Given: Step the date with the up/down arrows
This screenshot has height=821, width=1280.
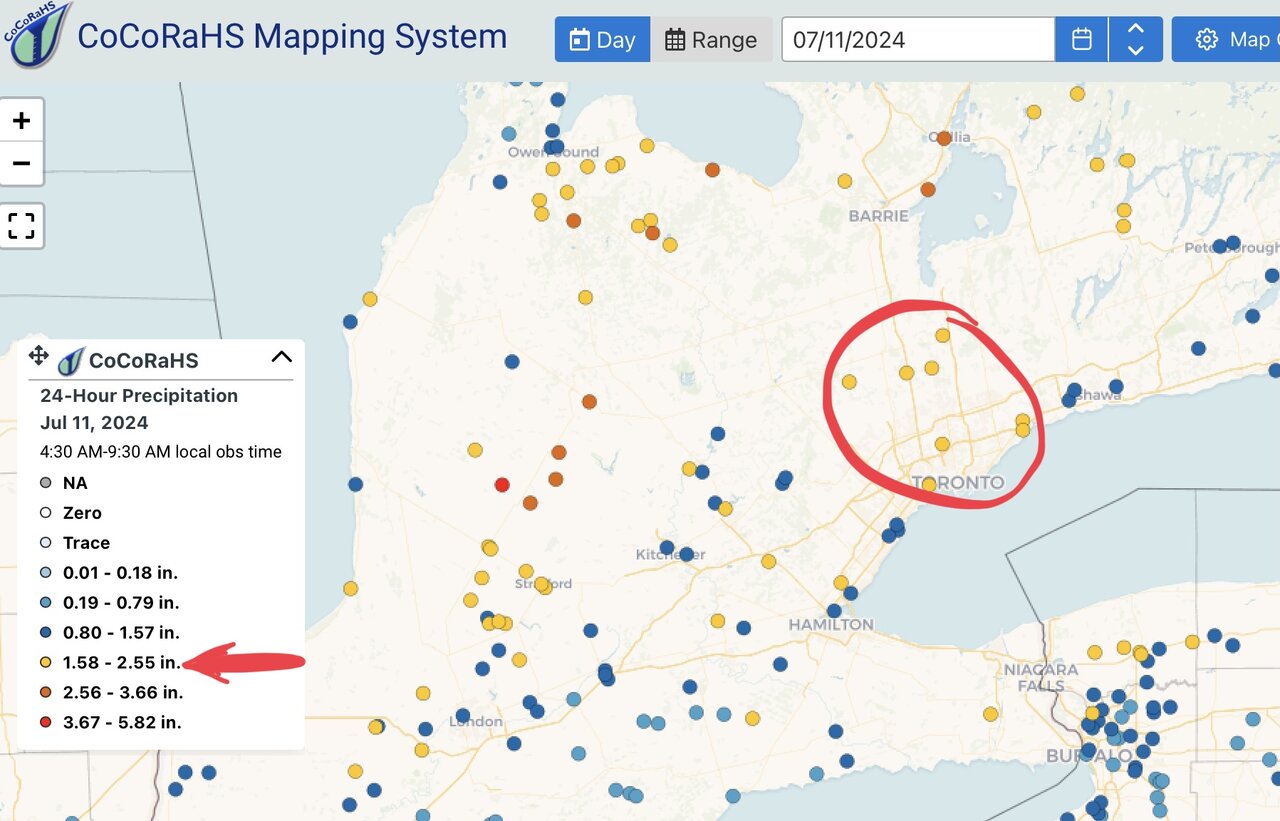Looking at the screenshot, I should [x=1135, y=39].
